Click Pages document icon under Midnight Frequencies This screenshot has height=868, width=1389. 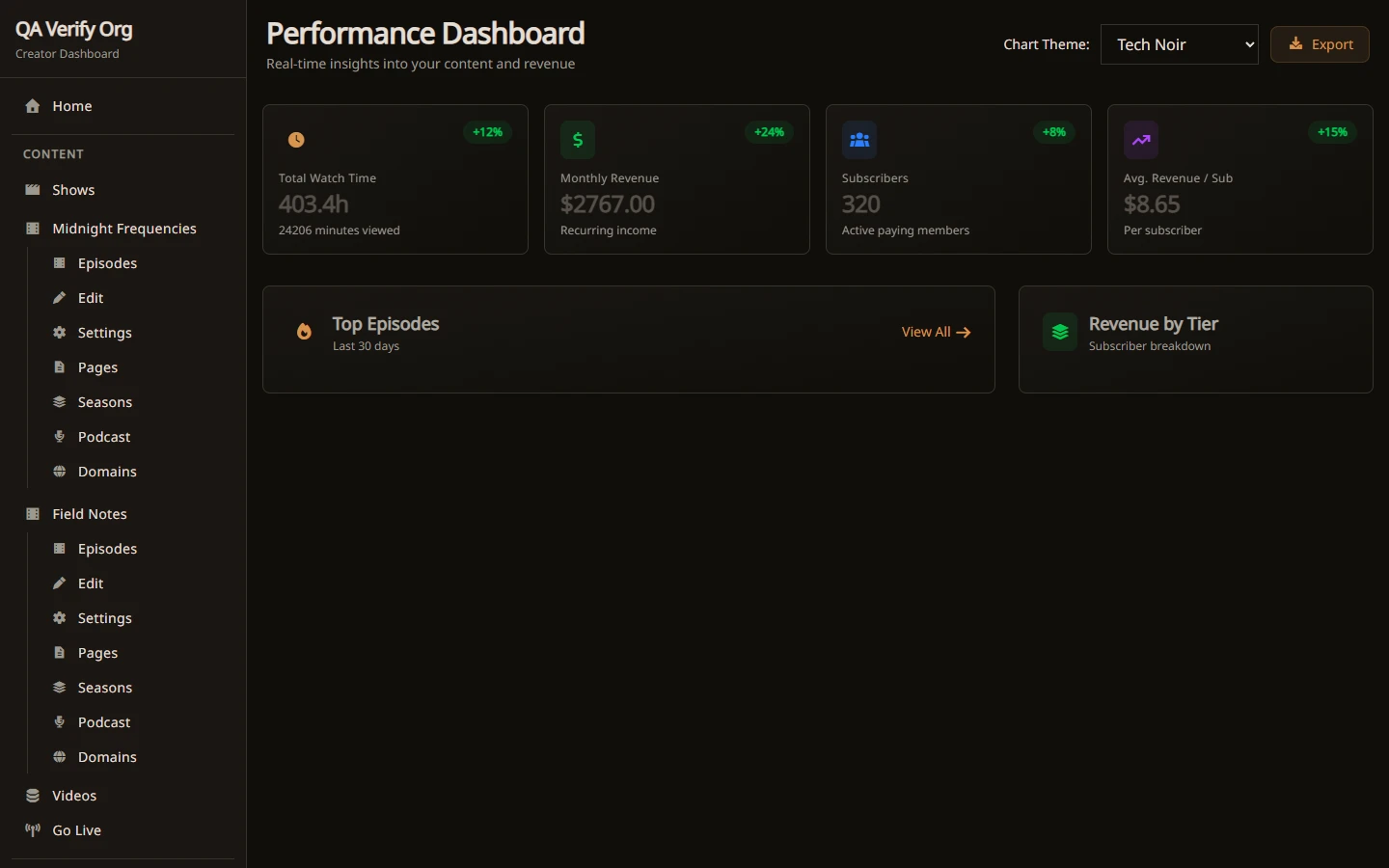[59, 367]
